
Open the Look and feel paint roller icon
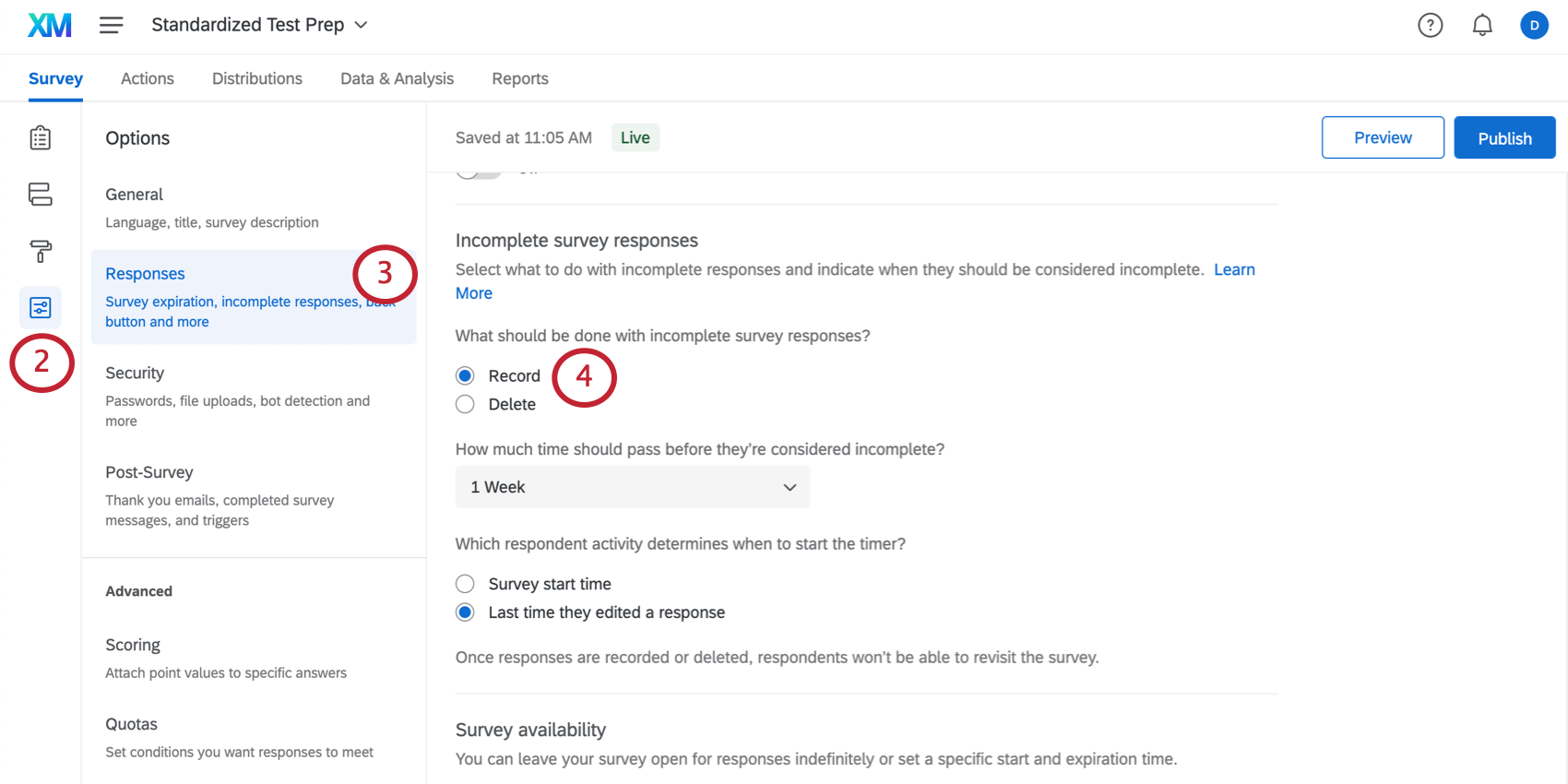click(41, 250)
